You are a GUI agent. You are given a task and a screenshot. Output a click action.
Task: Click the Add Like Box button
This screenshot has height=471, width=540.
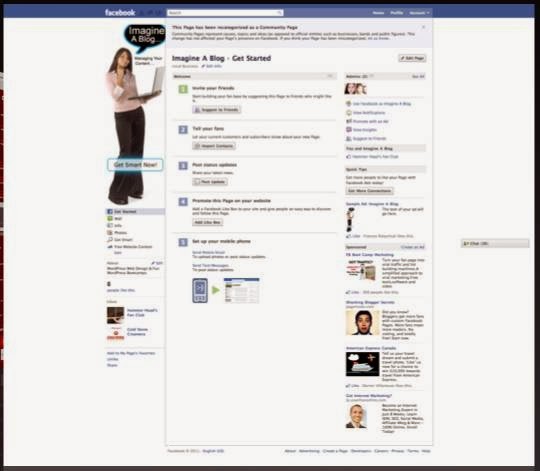coord(207,222)
